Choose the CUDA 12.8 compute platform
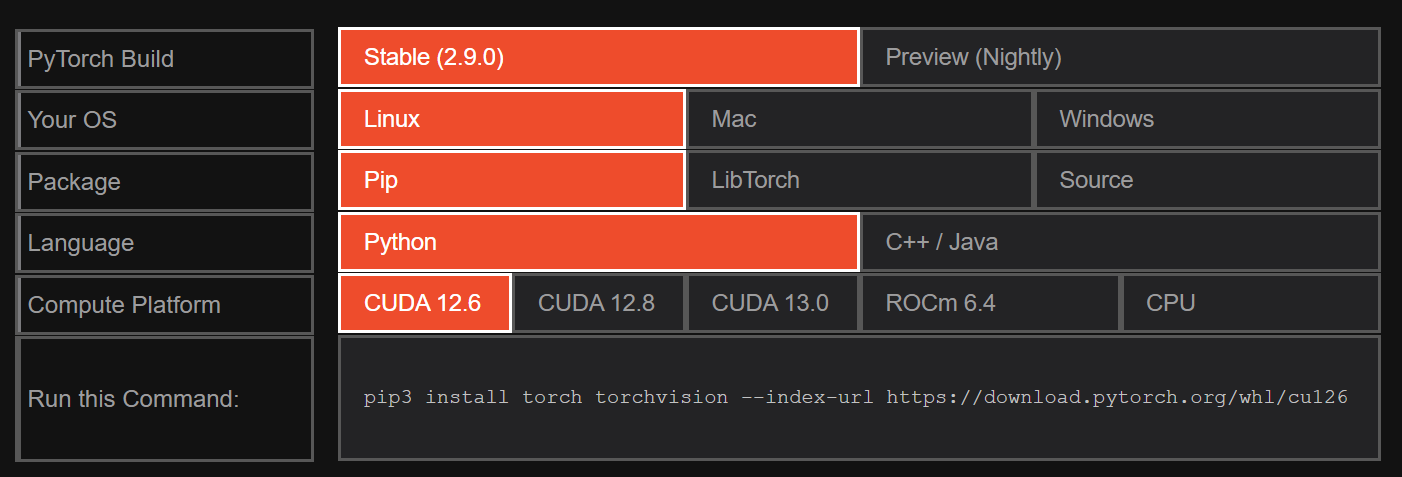 598,303
